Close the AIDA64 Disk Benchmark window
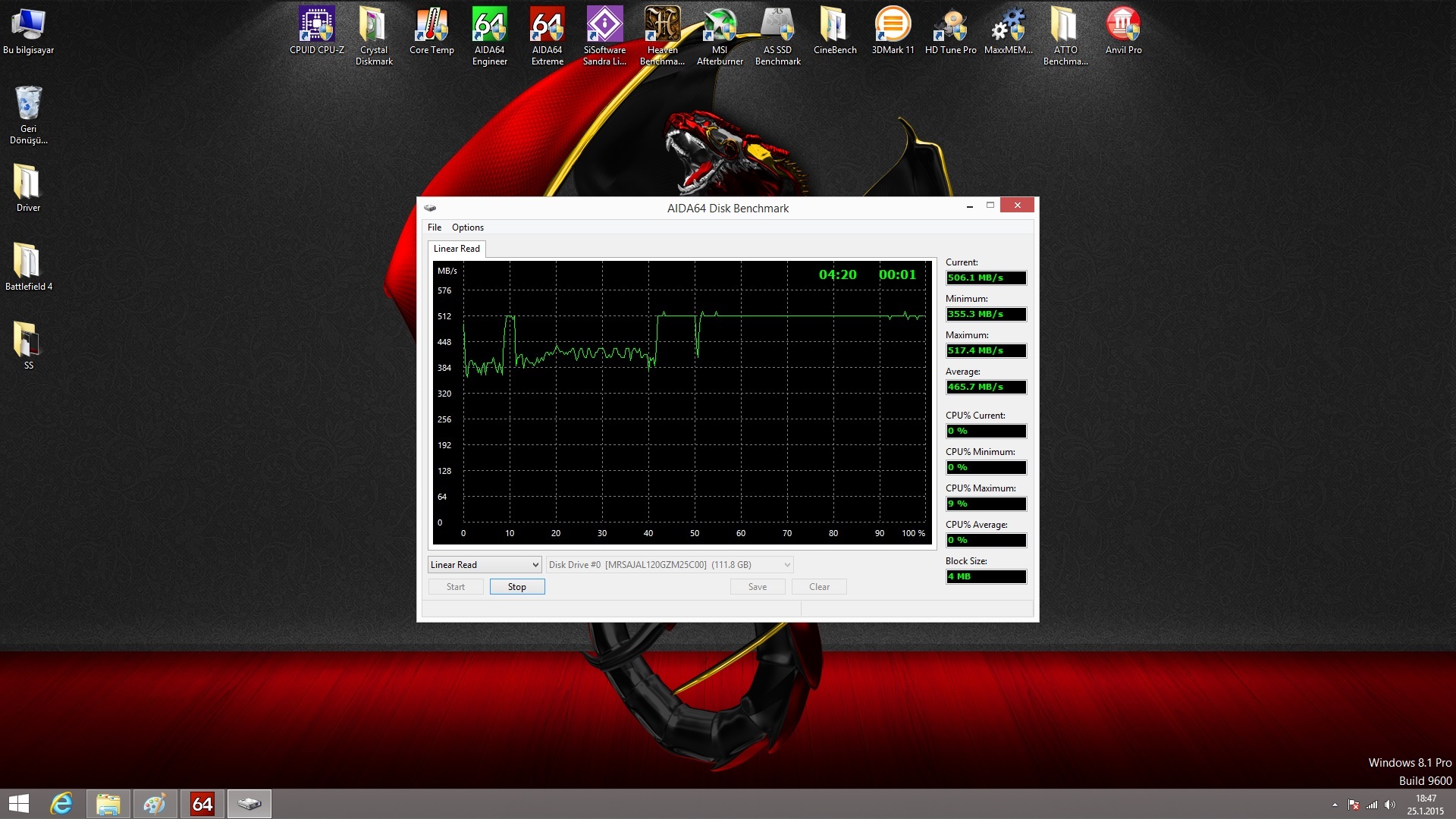This screenshot has height=819, width=1456. click(1017, 206)
